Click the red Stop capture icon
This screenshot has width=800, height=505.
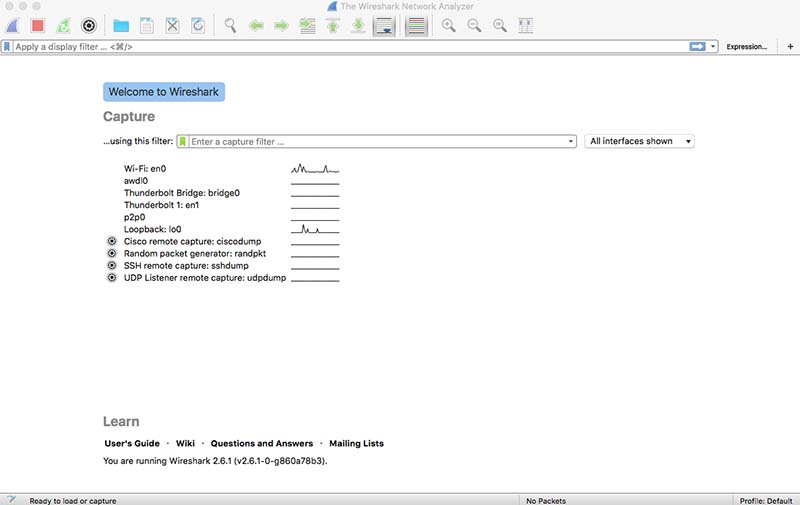click(38, 25)
